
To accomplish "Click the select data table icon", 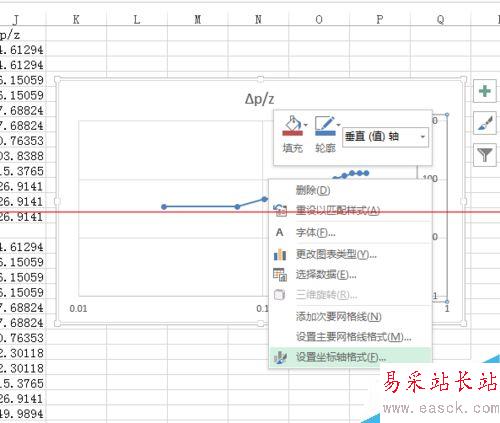I will [280, 275].
